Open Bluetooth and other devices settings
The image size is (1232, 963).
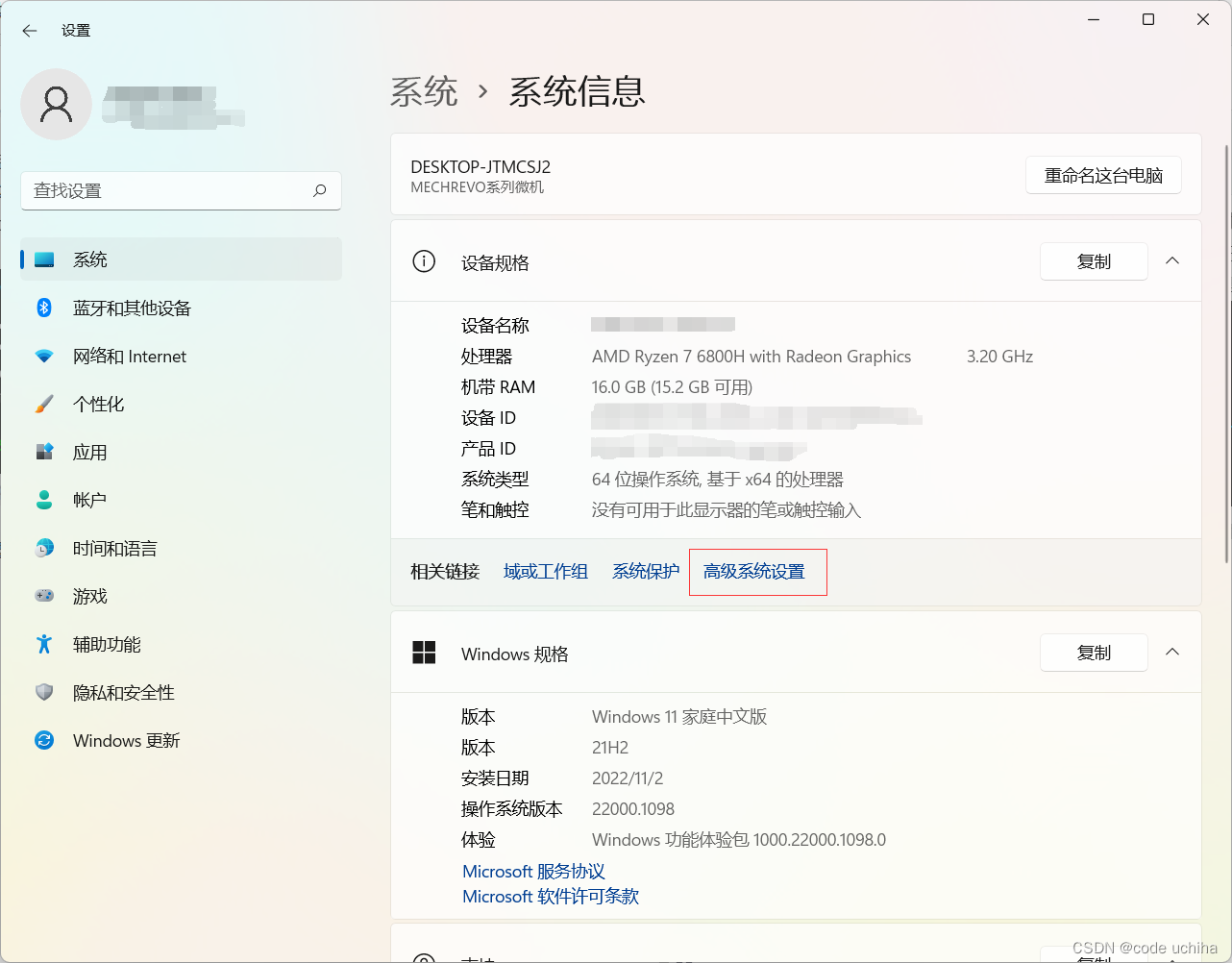(131, 308)
